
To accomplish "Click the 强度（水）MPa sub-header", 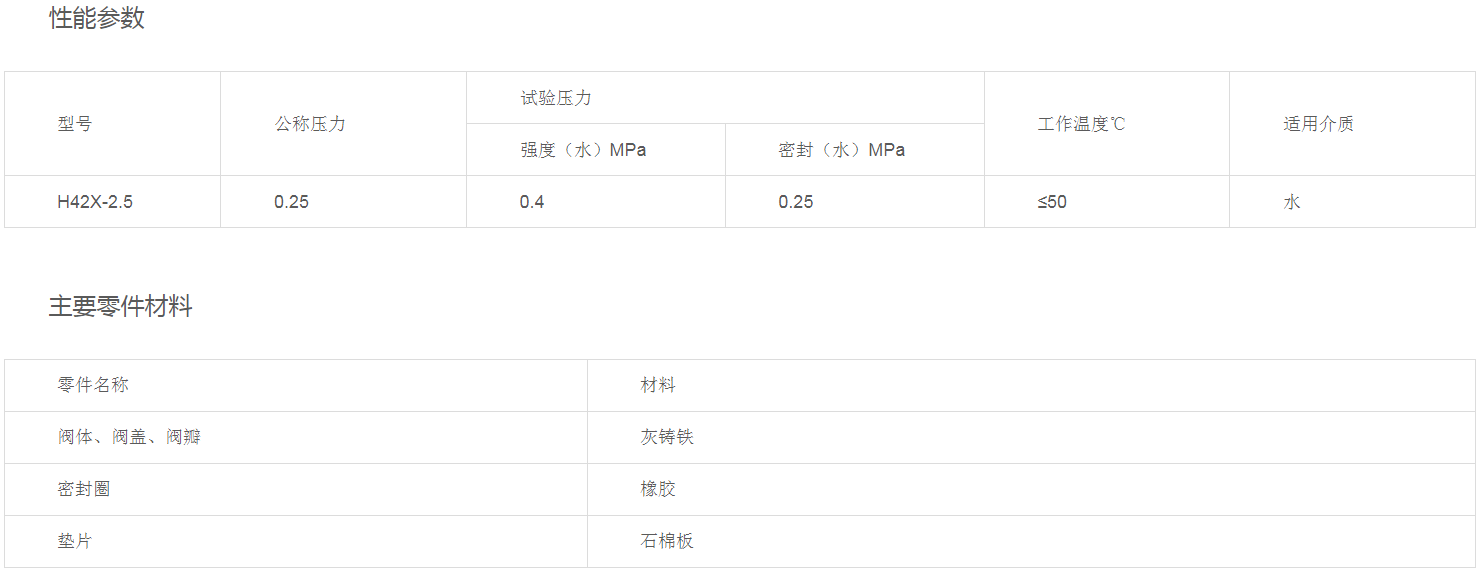I will (583, 150).
